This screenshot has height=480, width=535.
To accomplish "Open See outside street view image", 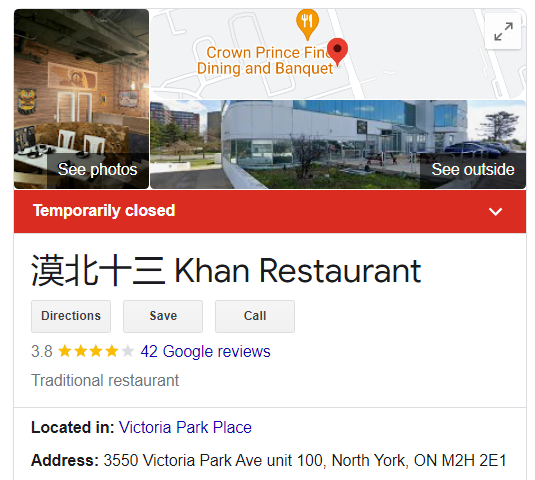I will pos(338,144).
